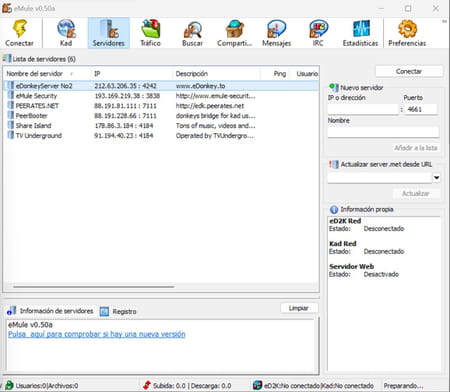Viewport: 450px width, 392px height.
Task: Click Usuarios:0|Archivos:0 in status bar
Action: tap(47, 386)
